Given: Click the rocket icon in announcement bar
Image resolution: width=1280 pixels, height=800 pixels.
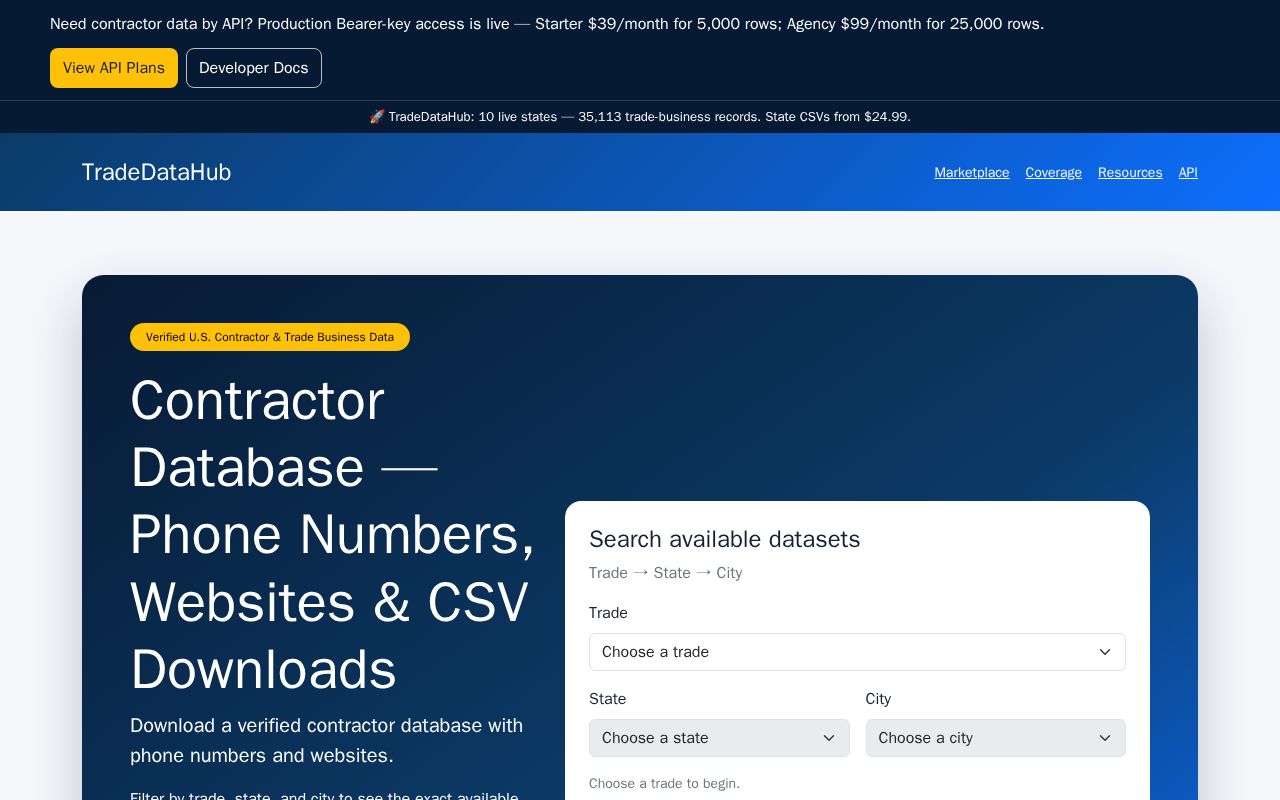Looking at the screenshot, I should pyautogui.click(x=377, y=117).
